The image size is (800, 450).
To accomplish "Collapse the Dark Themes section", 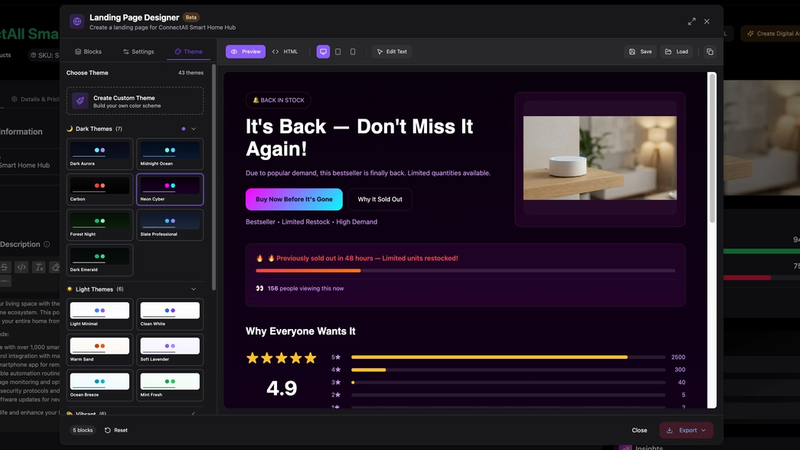I will point(193,129).
